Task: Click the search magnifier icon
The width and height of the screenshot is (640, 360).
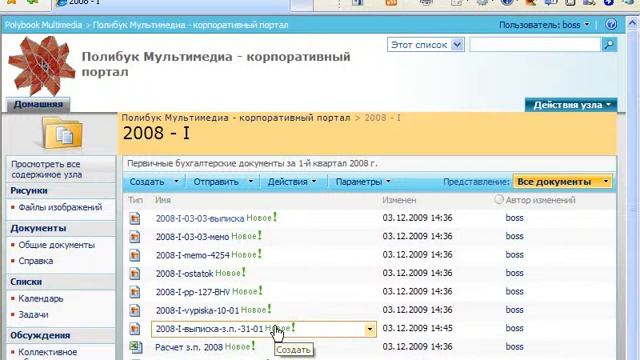Action: [609, 44]
